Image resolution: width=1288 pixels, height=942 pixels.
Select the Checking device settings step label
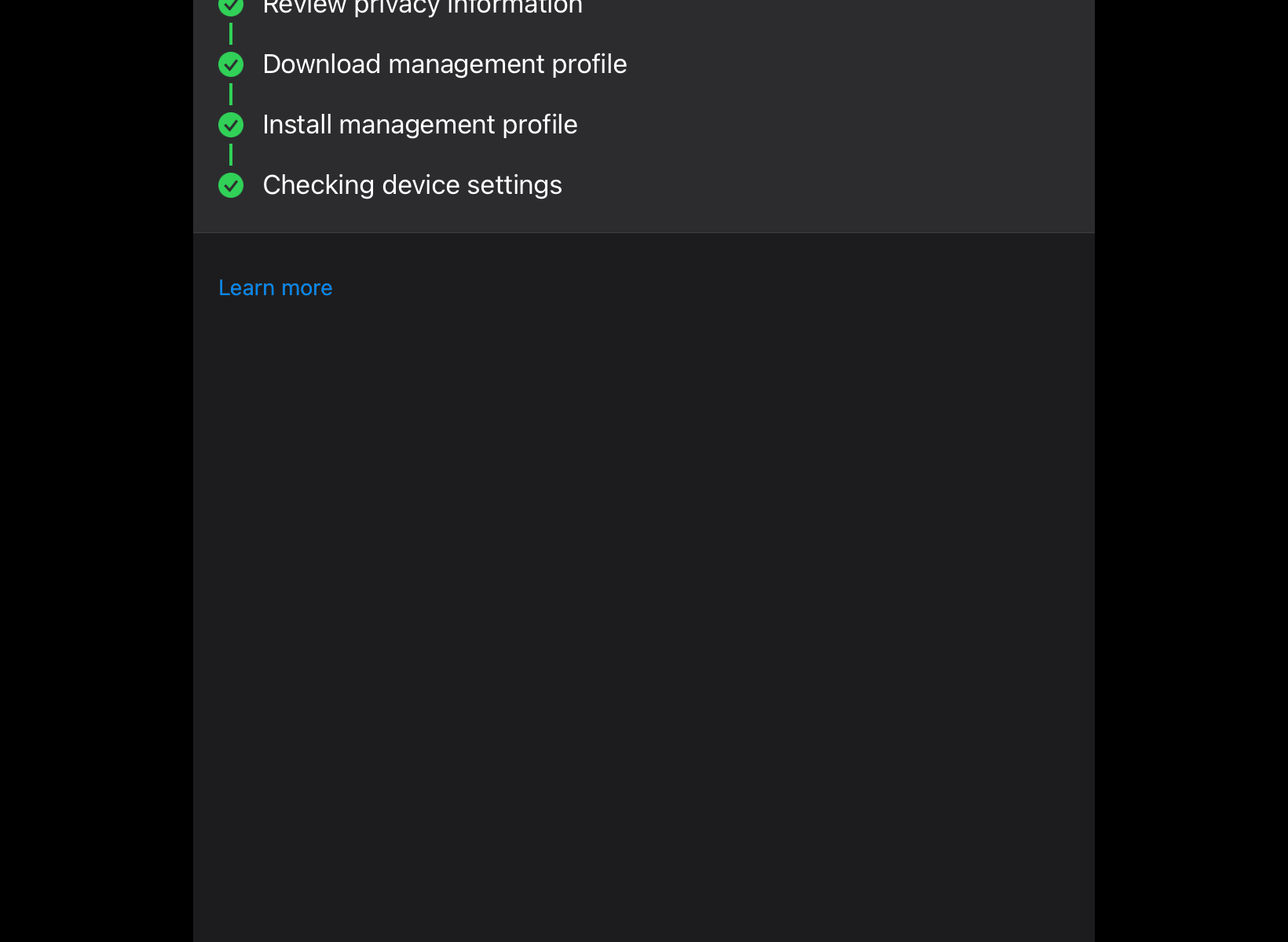[412, 185]
